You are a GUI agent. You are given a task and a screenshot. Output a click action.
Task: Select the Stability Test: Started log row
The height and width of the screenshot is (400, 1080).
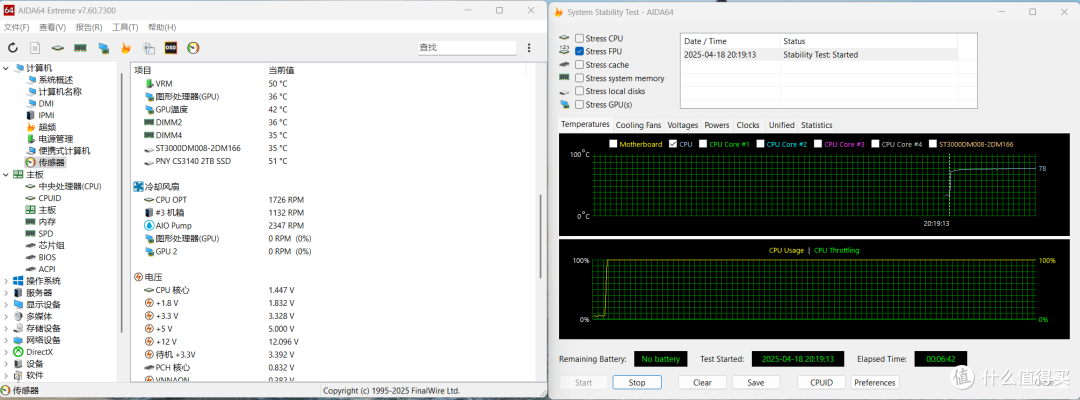[x=819, y=54]
